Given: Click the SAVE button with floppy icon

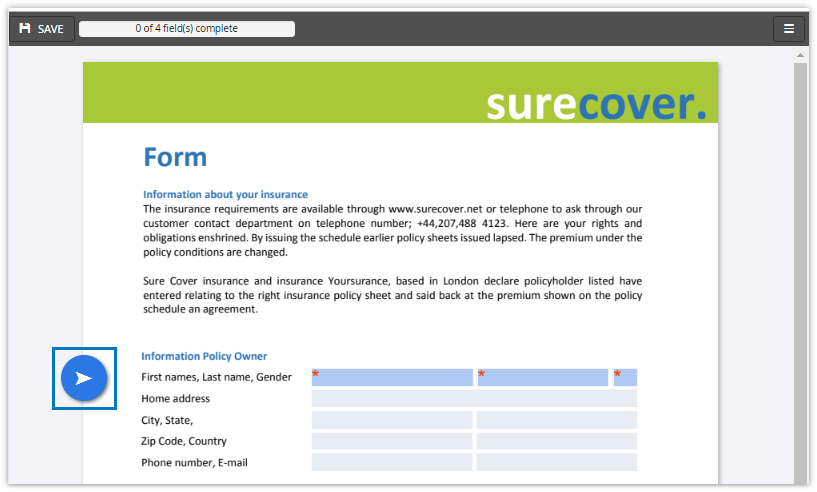Looking at the screenshot, I should coord(41,29).
